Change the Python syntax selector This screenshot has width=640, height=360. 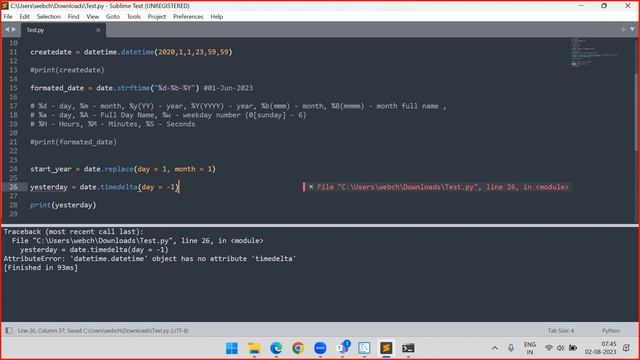point(611,331)
